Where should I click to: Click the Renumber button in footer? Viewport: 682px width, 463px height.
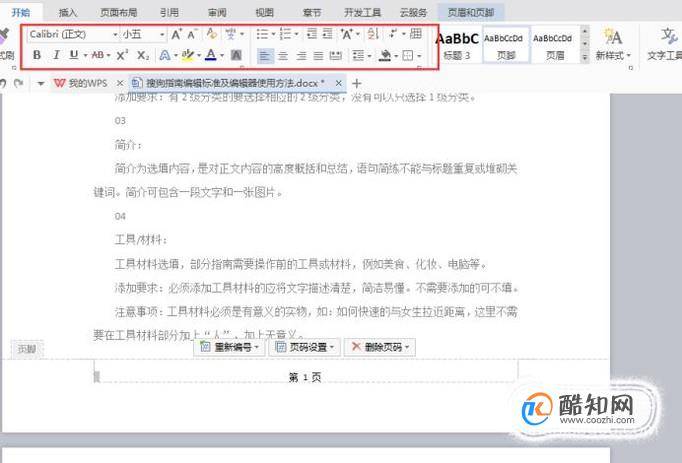[x=229, y=347]
